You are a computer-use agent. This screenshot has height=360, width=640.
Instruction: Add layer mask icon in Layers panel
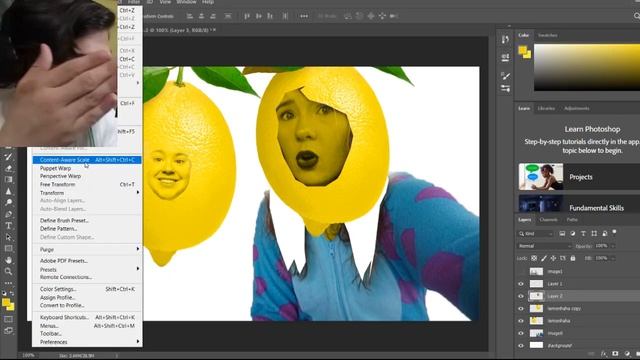[615, 354]
